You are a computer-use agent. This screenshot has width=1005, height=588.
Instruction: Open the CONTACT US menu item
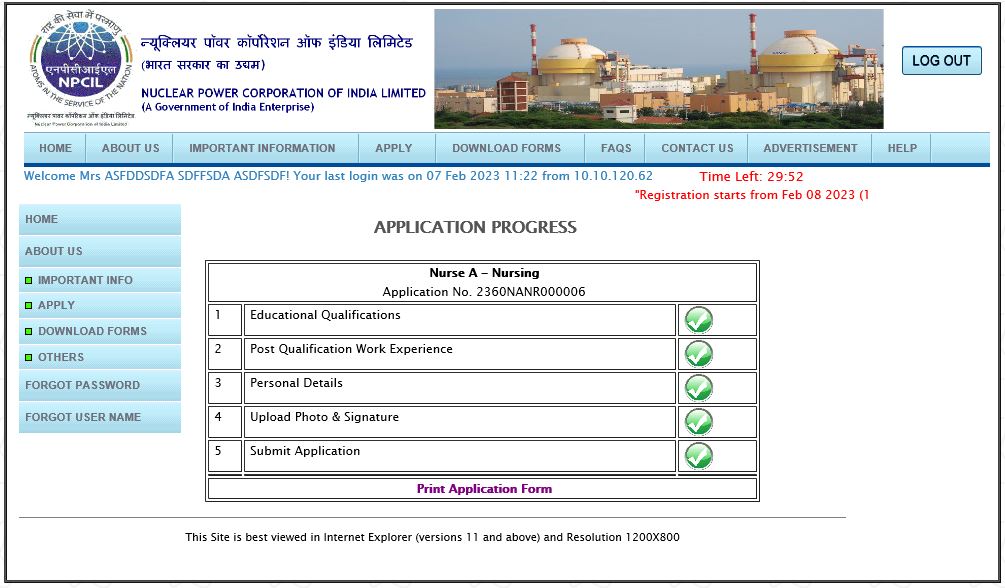697,148
